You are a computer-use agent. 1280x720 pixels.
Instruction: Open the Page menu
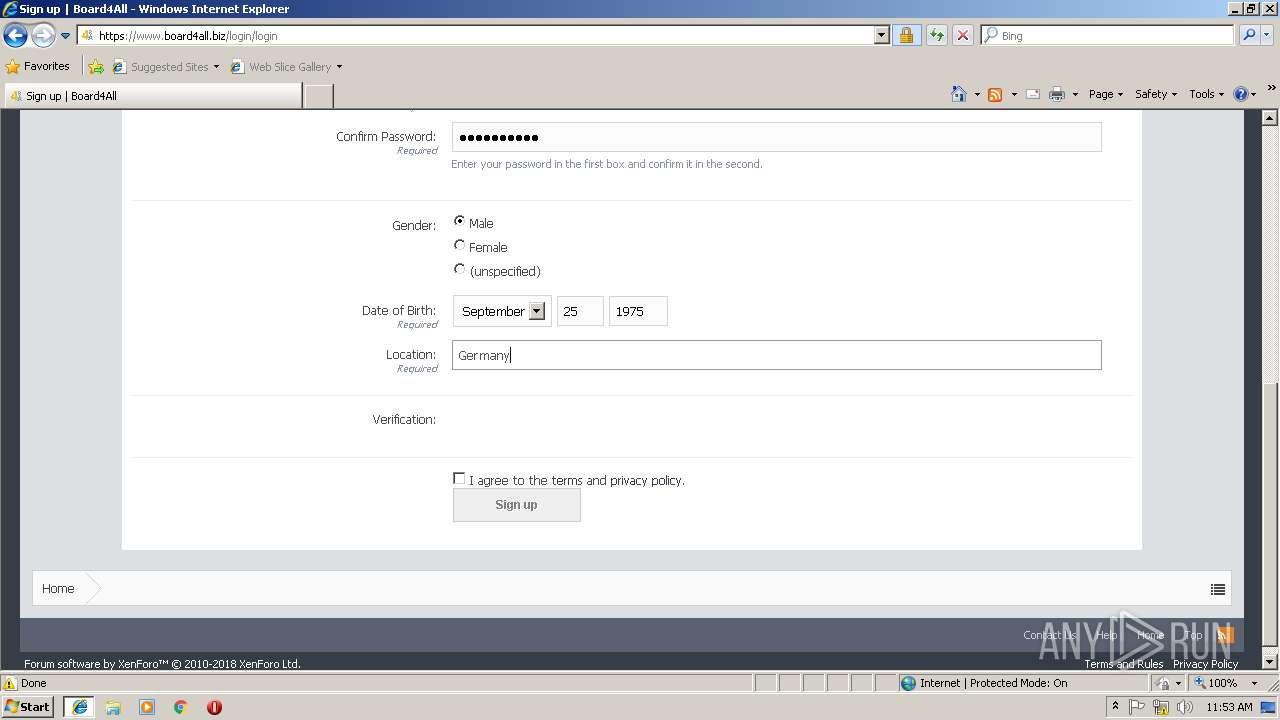[x=1105, y=94]
